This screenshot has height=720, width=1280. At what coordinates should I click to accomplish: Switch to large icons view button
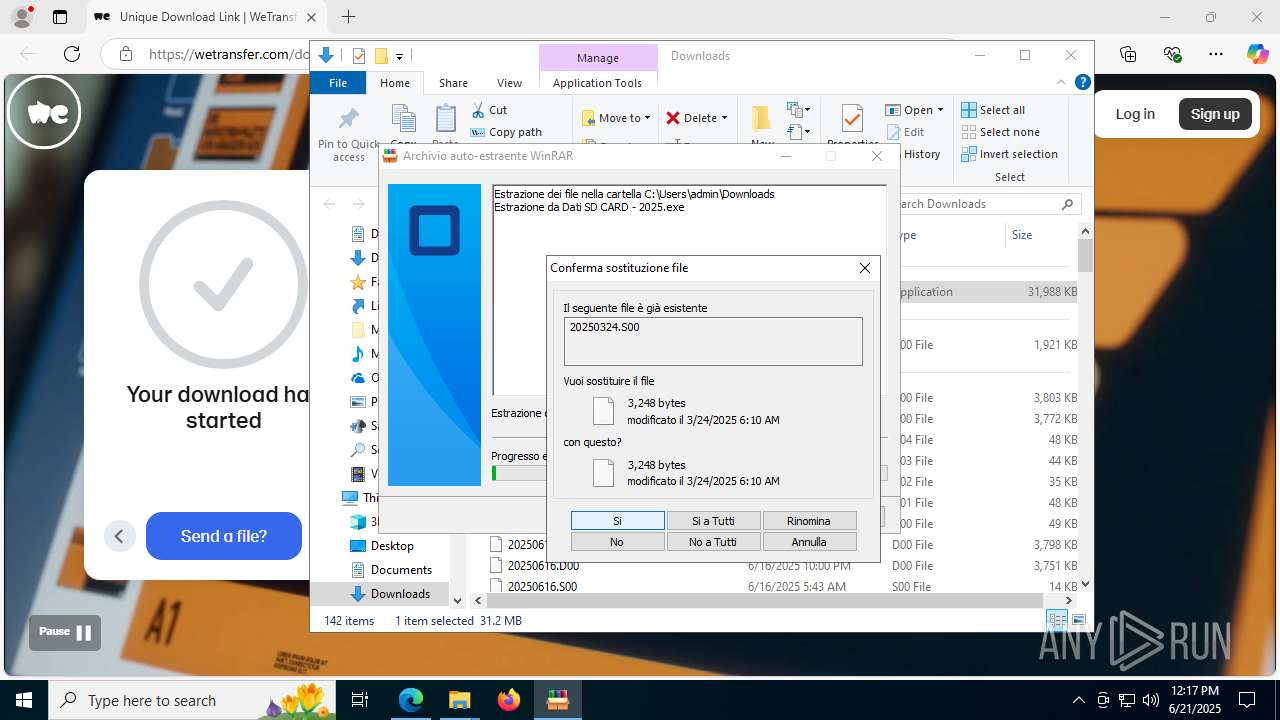pyautogui.click(x=1079, y=621)
